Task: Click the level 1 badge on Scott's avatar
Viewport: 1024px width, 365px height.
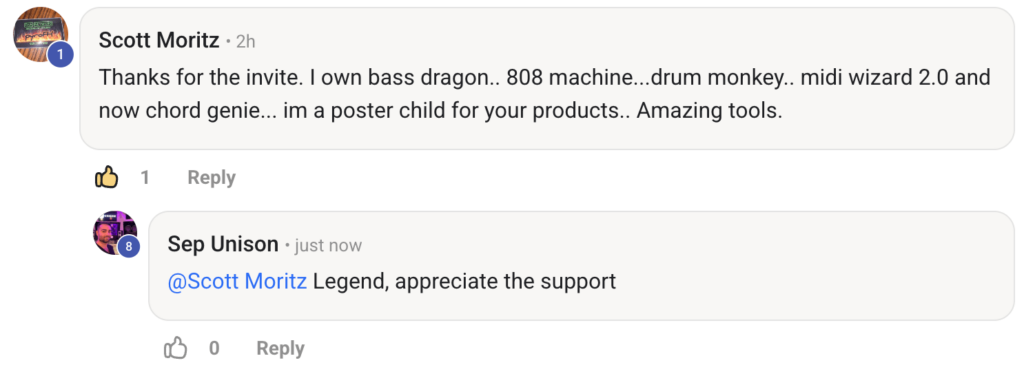Action: click(60, 55)
